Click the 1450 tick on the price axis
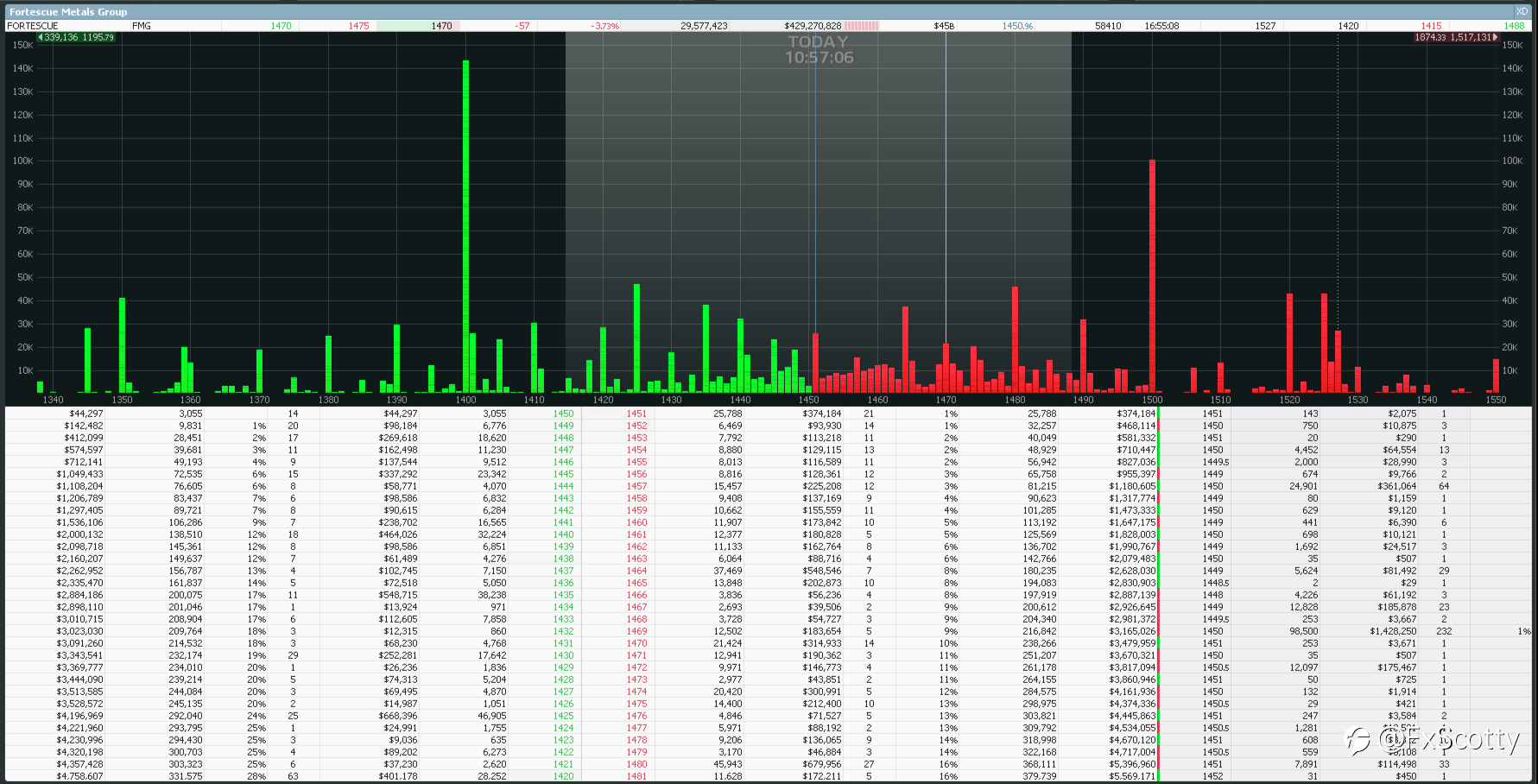 [x=809, y=400]
